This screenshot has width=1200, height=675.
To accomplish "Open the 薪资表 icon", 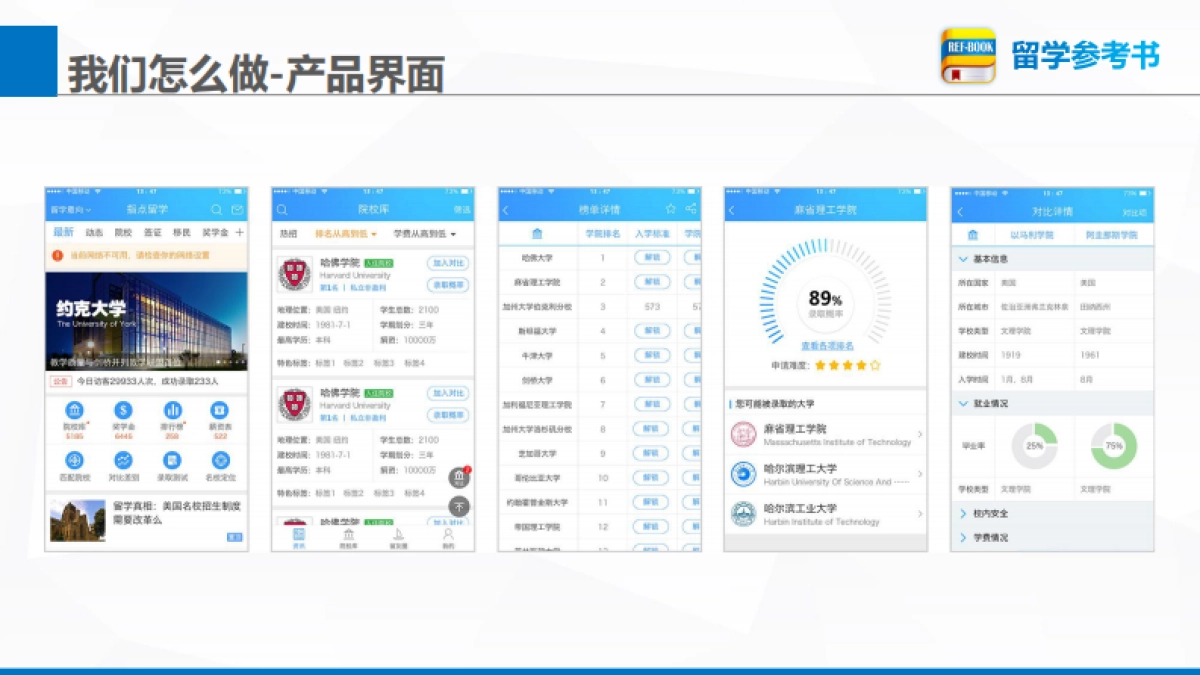I will click(219, 410).
